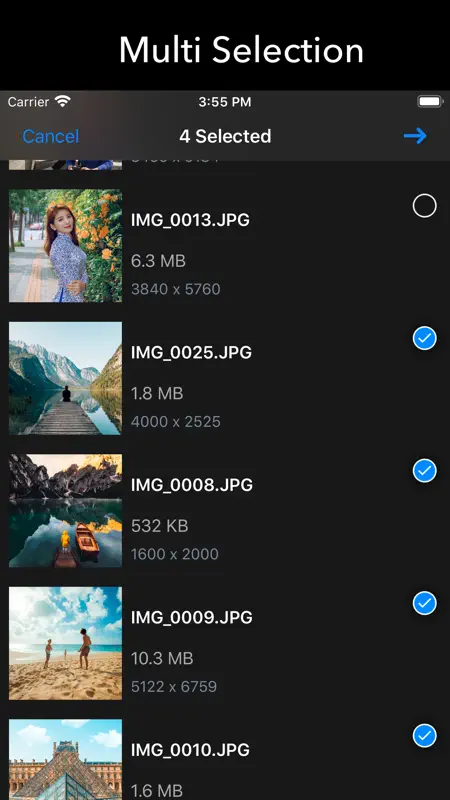Deselect the IMG_0025.JPG checkmark

(424, 338)
